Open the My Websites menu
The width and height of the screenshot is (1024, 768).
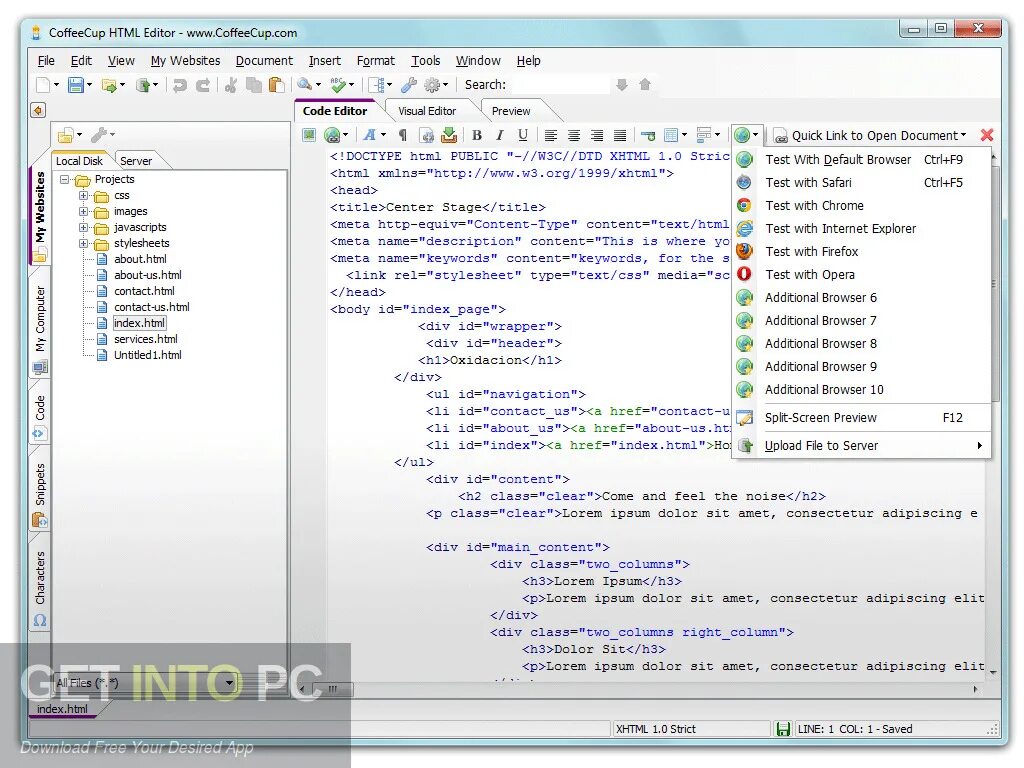(185, 61)
